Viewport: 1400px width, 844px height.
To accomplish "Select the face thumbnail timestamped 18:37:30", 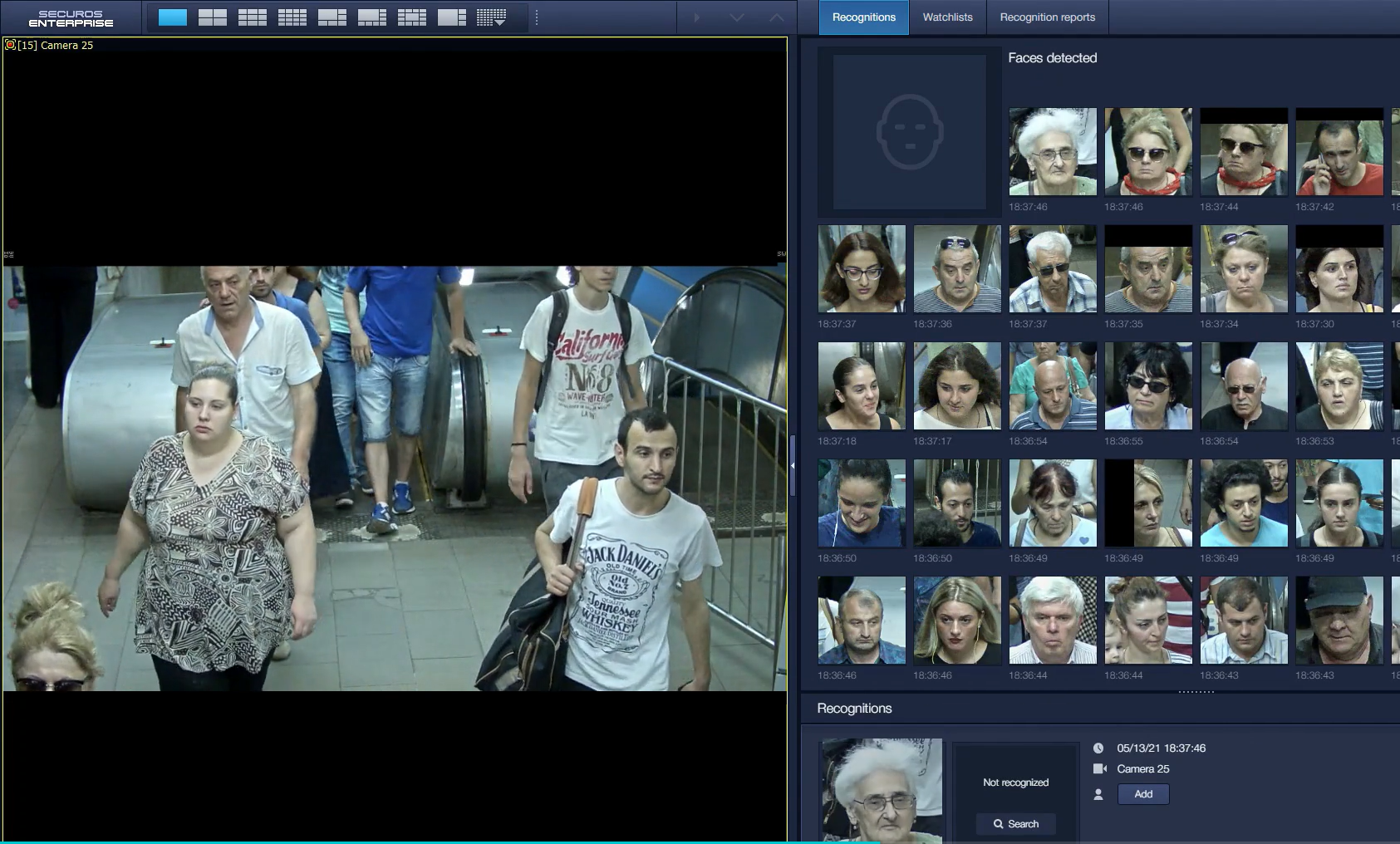I will pyautogui.click(x=1339, y=268).
